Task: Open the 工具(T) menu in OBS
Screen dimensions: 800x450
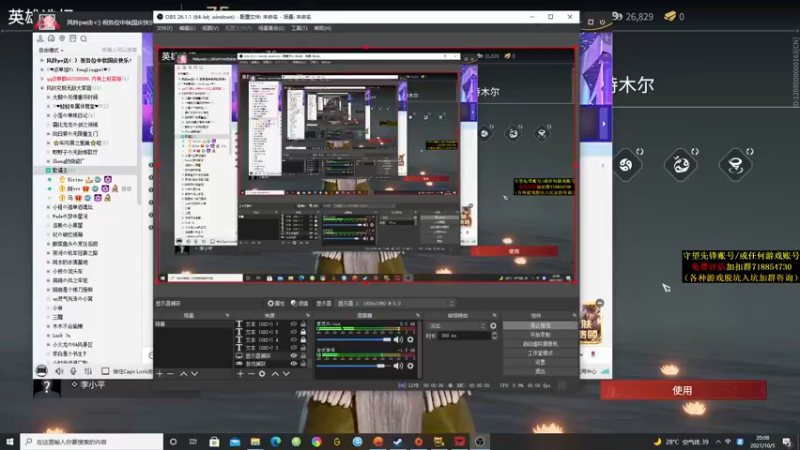Action: click(299, 28)
